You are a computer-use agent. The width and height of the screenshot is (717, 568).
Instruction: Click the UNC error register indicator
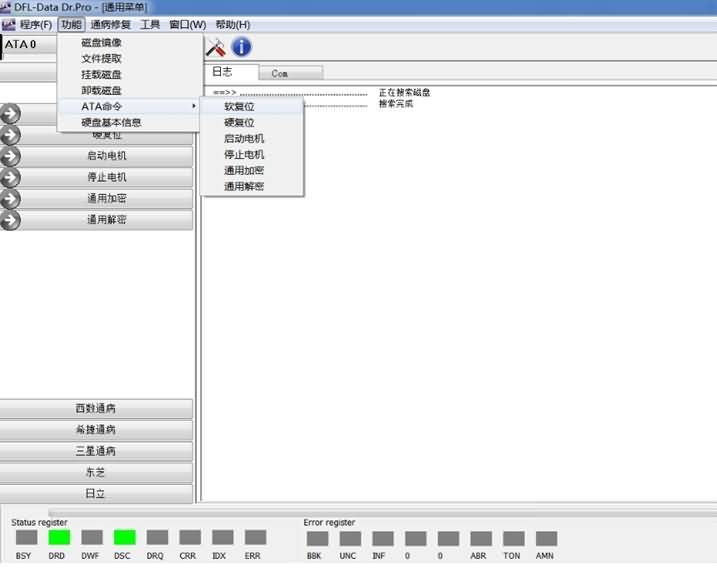click(350, 538)
